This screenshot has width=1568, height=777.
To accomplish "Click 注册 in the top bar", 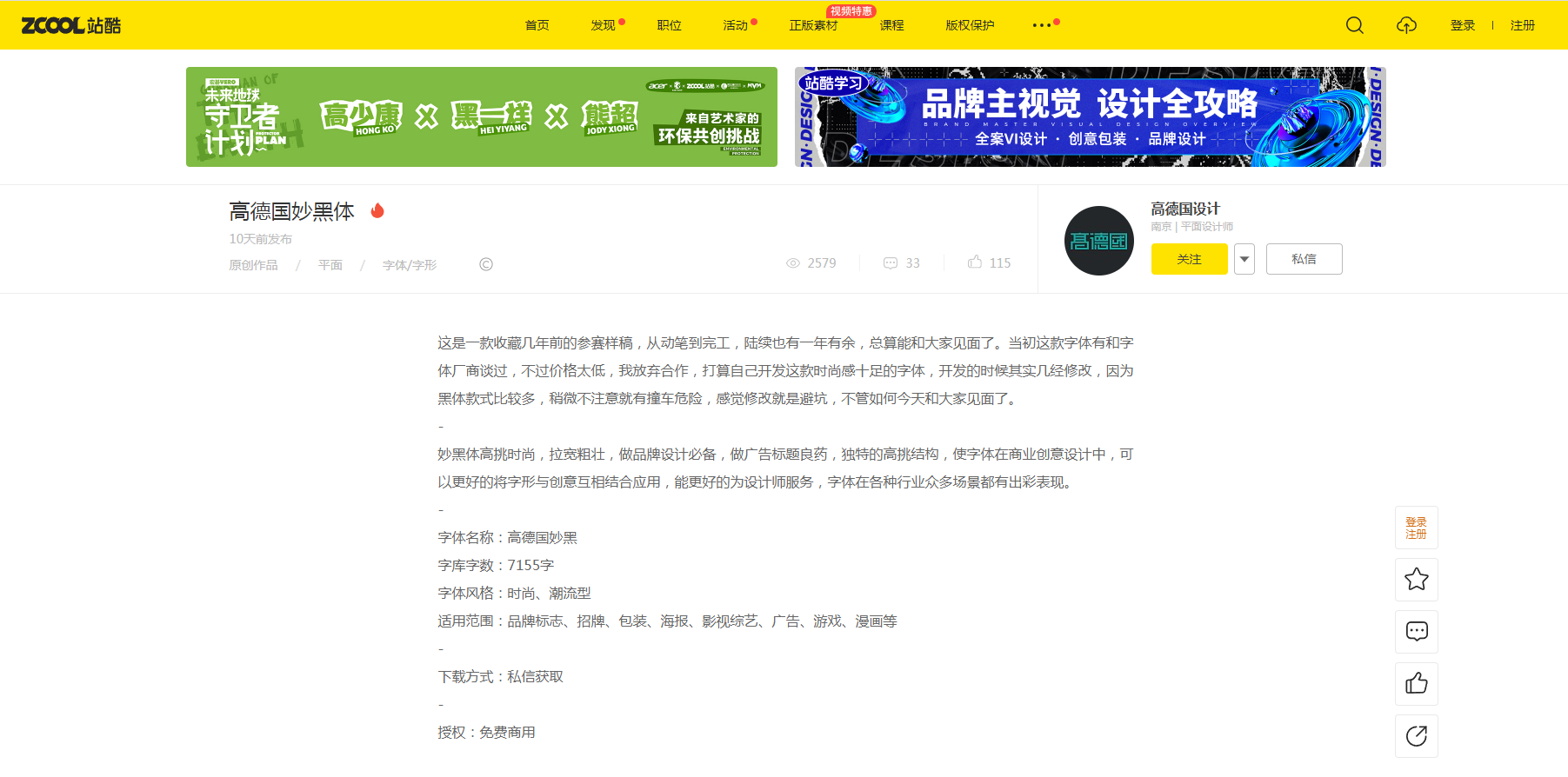I will point(1523,25).
